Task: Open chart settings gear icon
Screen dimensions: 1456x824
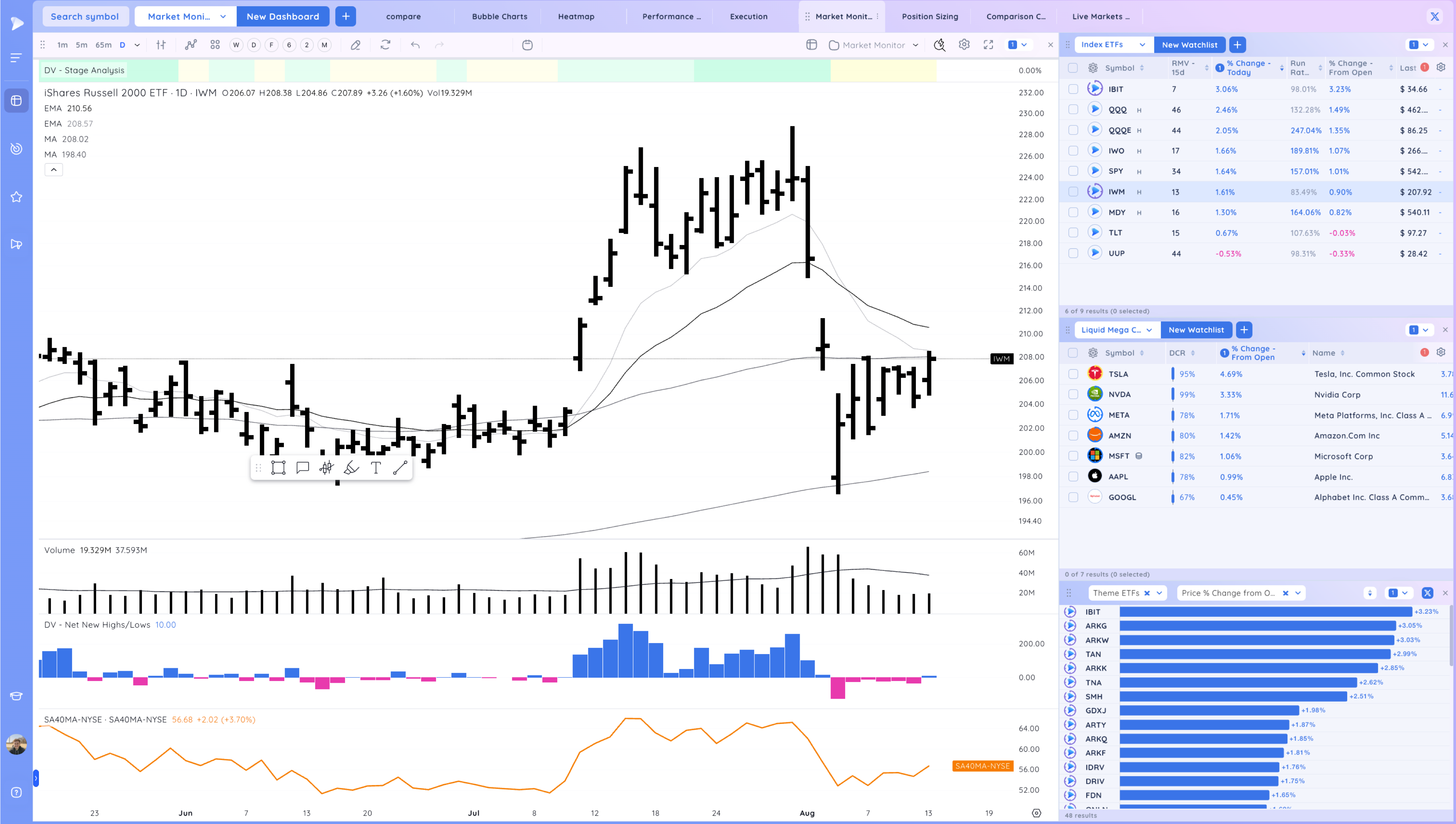Action: [964, 45]
